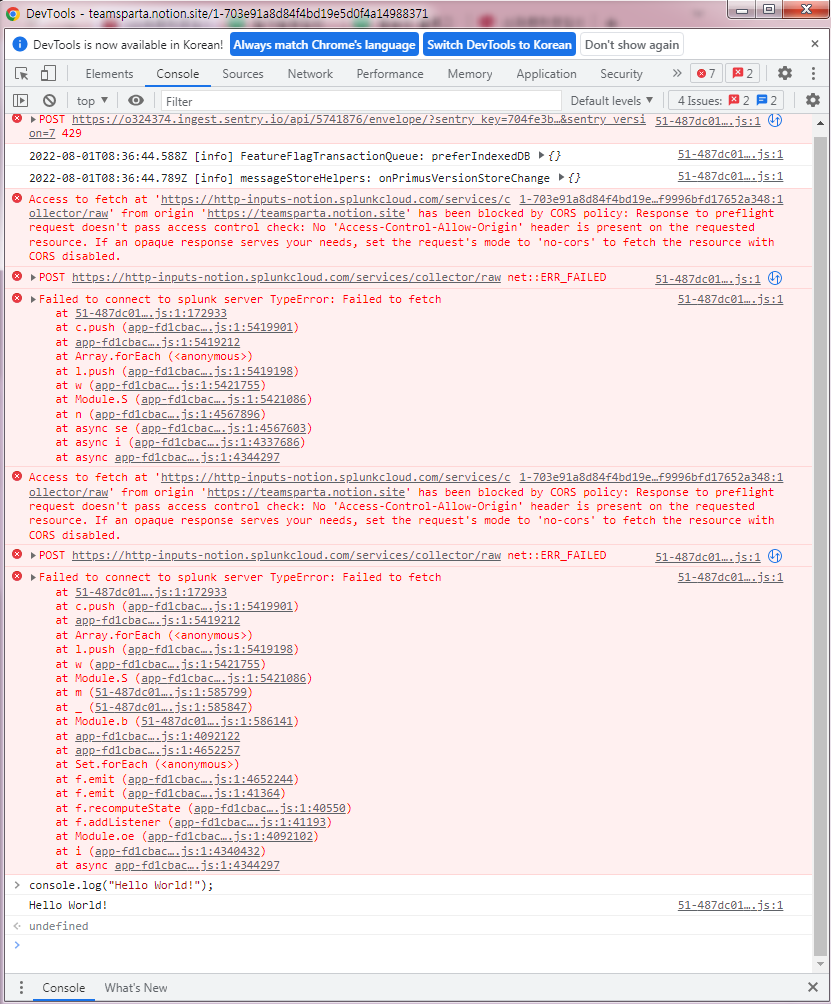
Task: Click the undefined return value
Action: pos(59,926)
